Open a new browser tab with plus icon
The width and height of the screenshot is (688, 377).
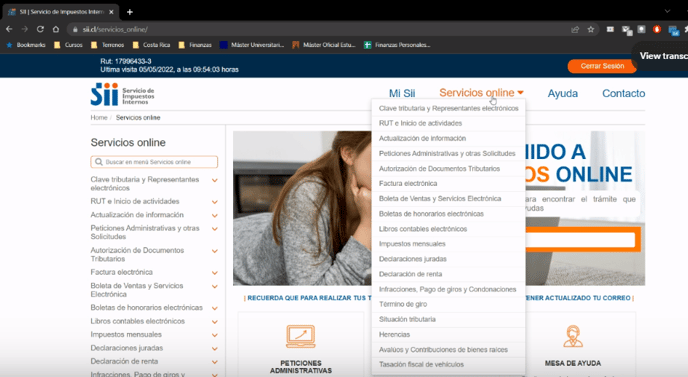click(x=129, y=12)
